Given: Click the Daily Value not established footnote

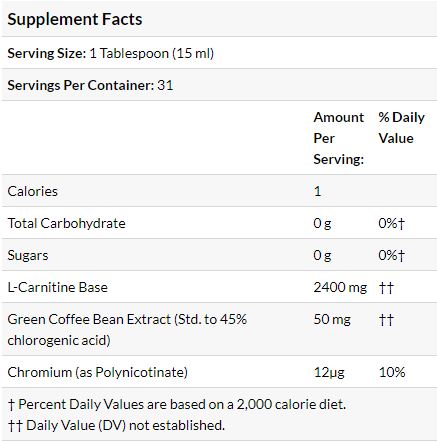Looking at the screenshot, I should (x=116, y=425).
